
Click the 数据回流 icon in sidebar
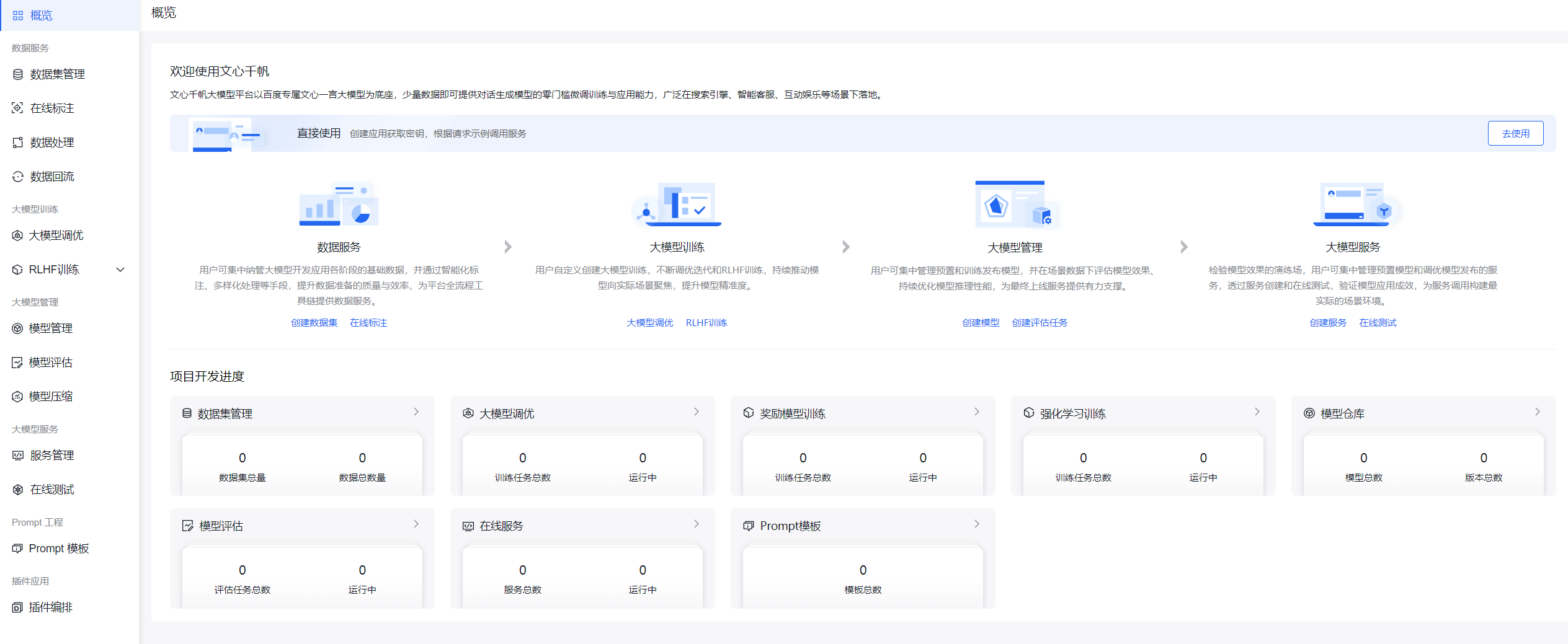pyautogui.click(x=18, y=177)
